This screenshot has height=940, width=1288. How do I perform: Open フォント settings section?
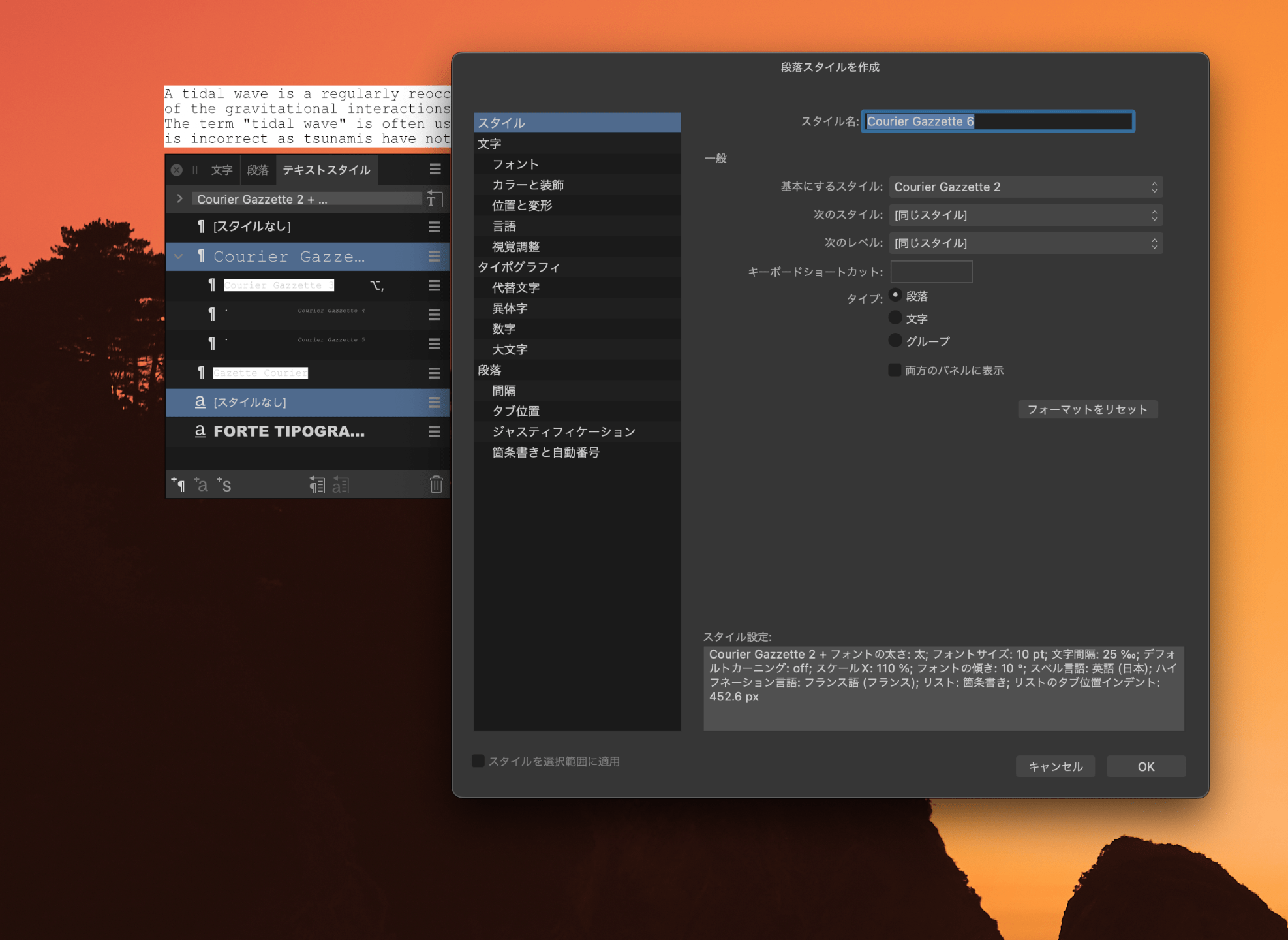(x=577, y=164)
